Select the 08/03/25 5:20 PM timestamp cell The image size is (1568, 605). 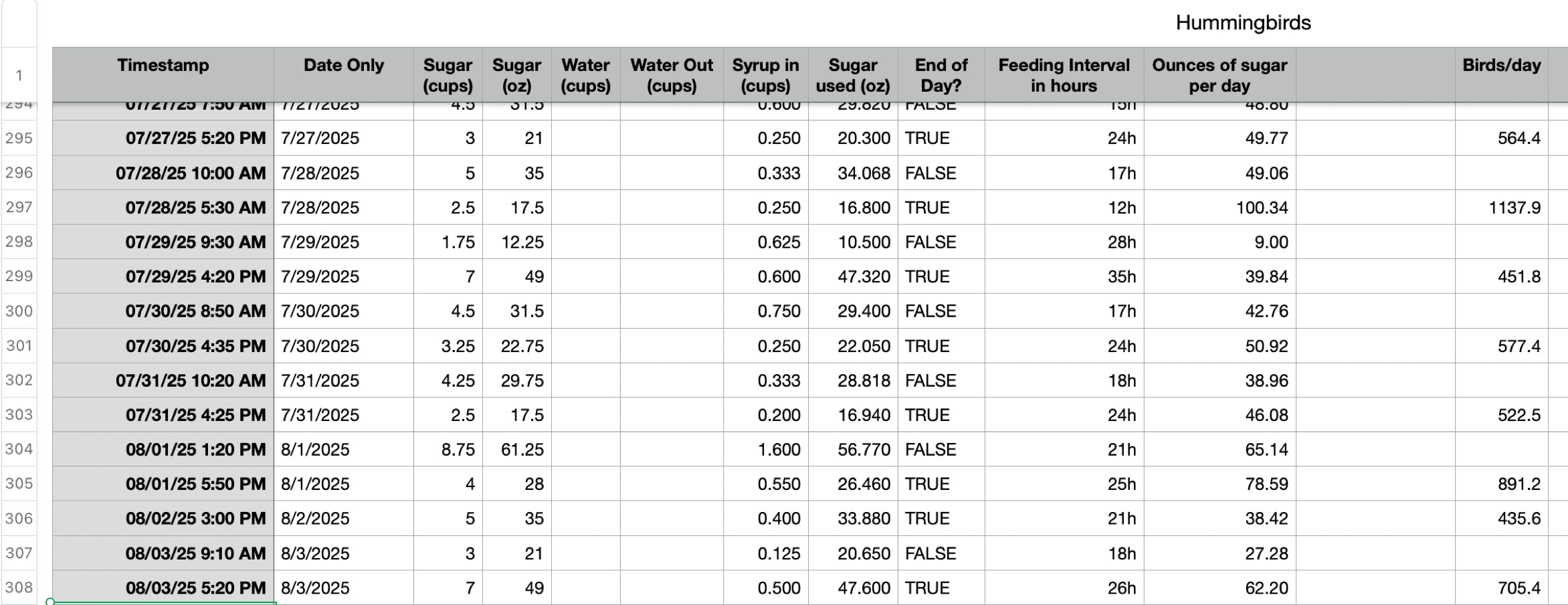pyautogui.click(x=163, y=588)
